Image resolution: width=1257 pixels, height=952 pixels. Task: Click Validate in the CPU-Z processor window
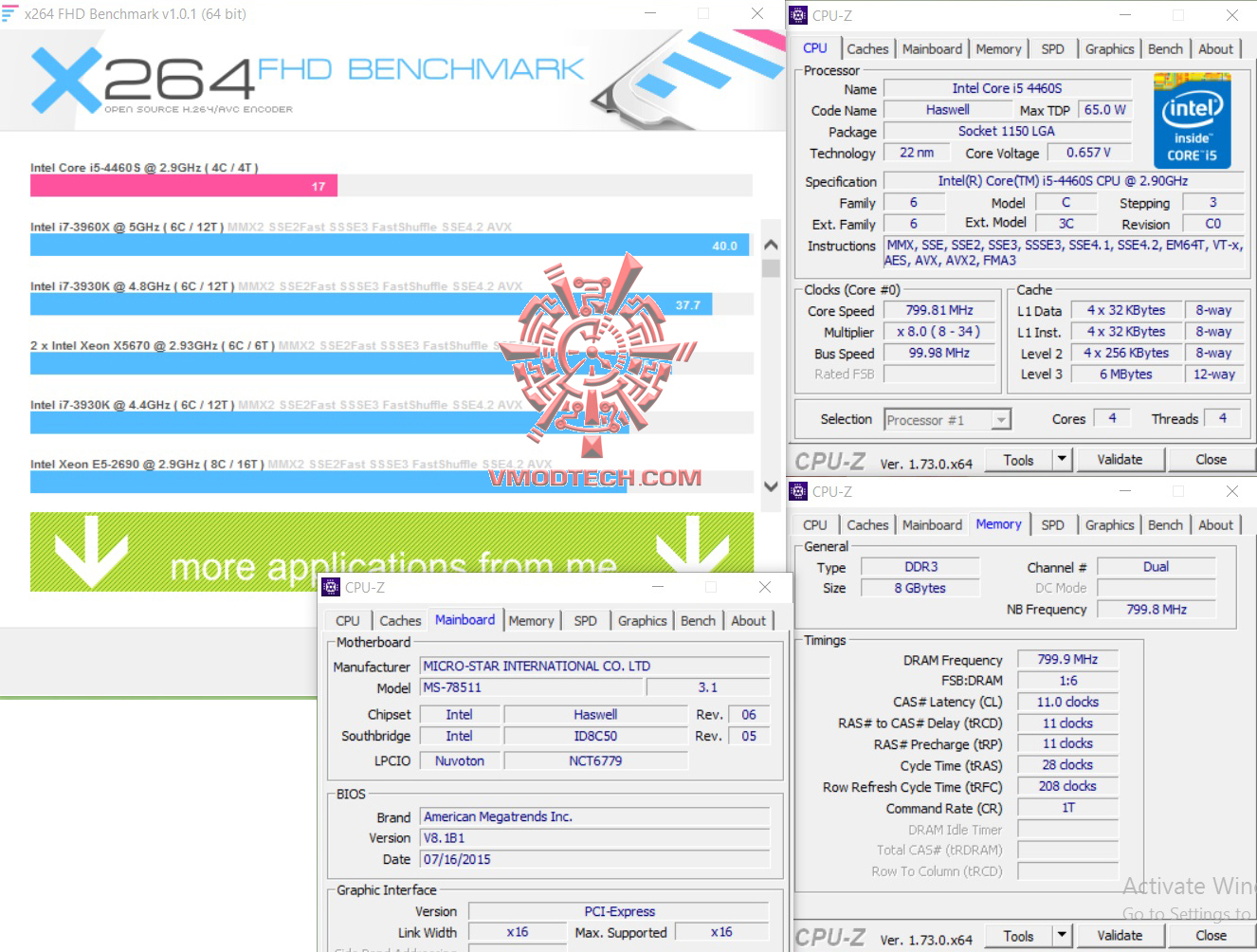click(x=1120, y=460)
